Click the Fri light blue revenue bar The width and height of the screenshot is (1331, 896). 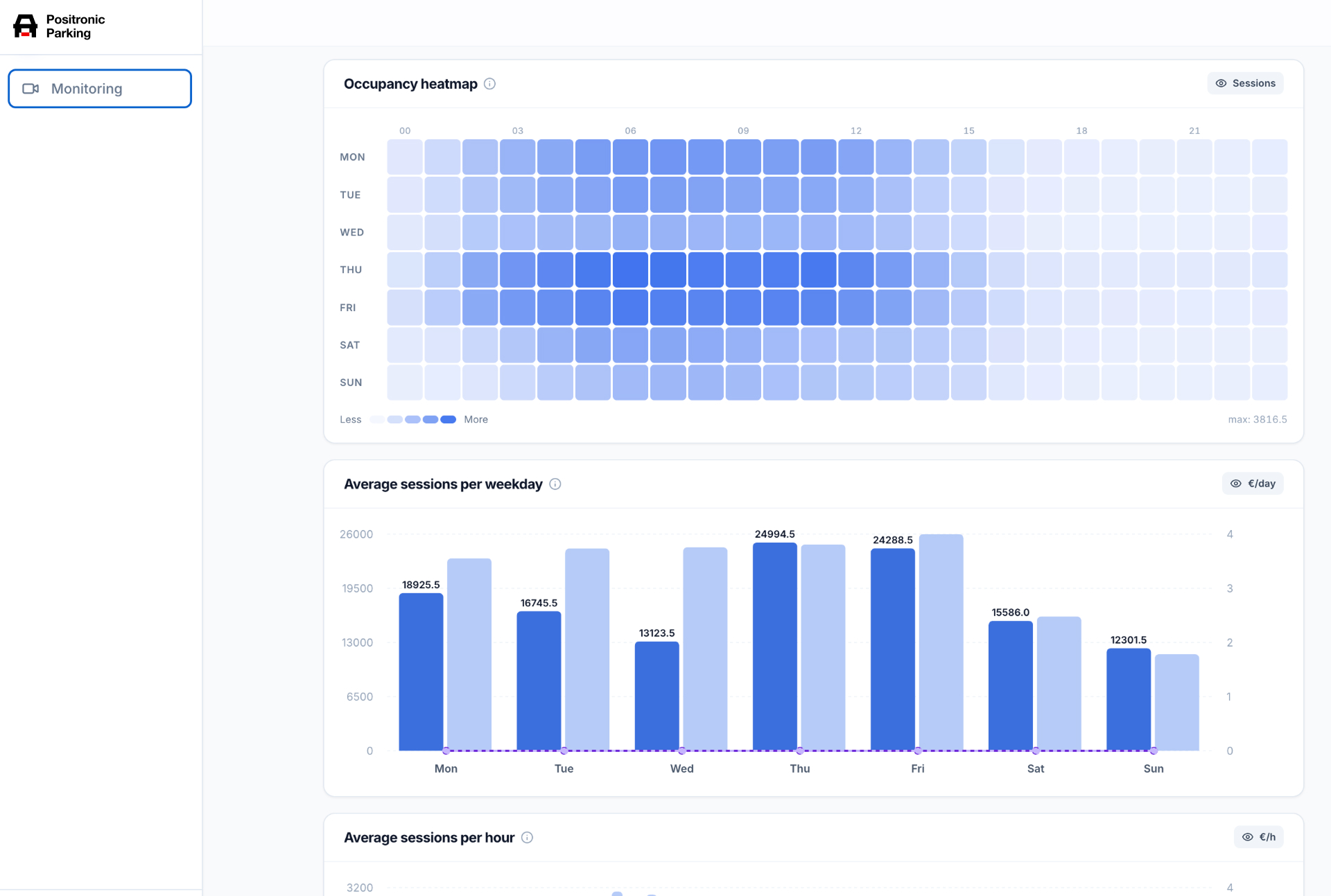[941, 642]
